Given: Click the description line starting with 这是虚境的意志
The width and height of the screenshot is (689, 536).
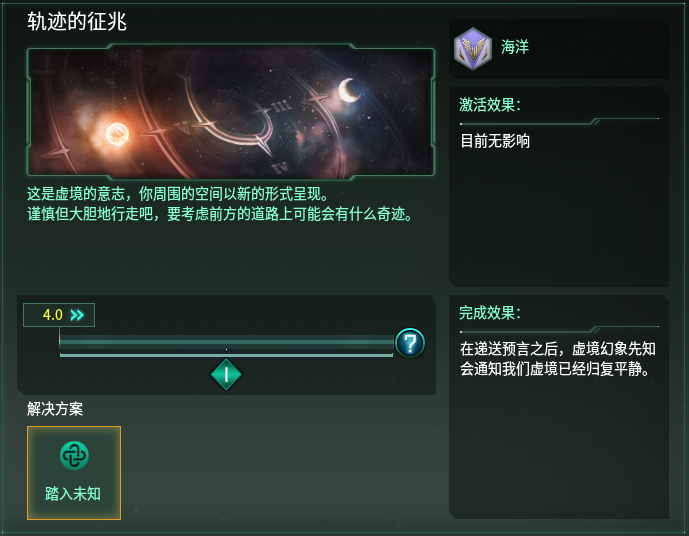Looking at the screenshot, I should 177,195.
